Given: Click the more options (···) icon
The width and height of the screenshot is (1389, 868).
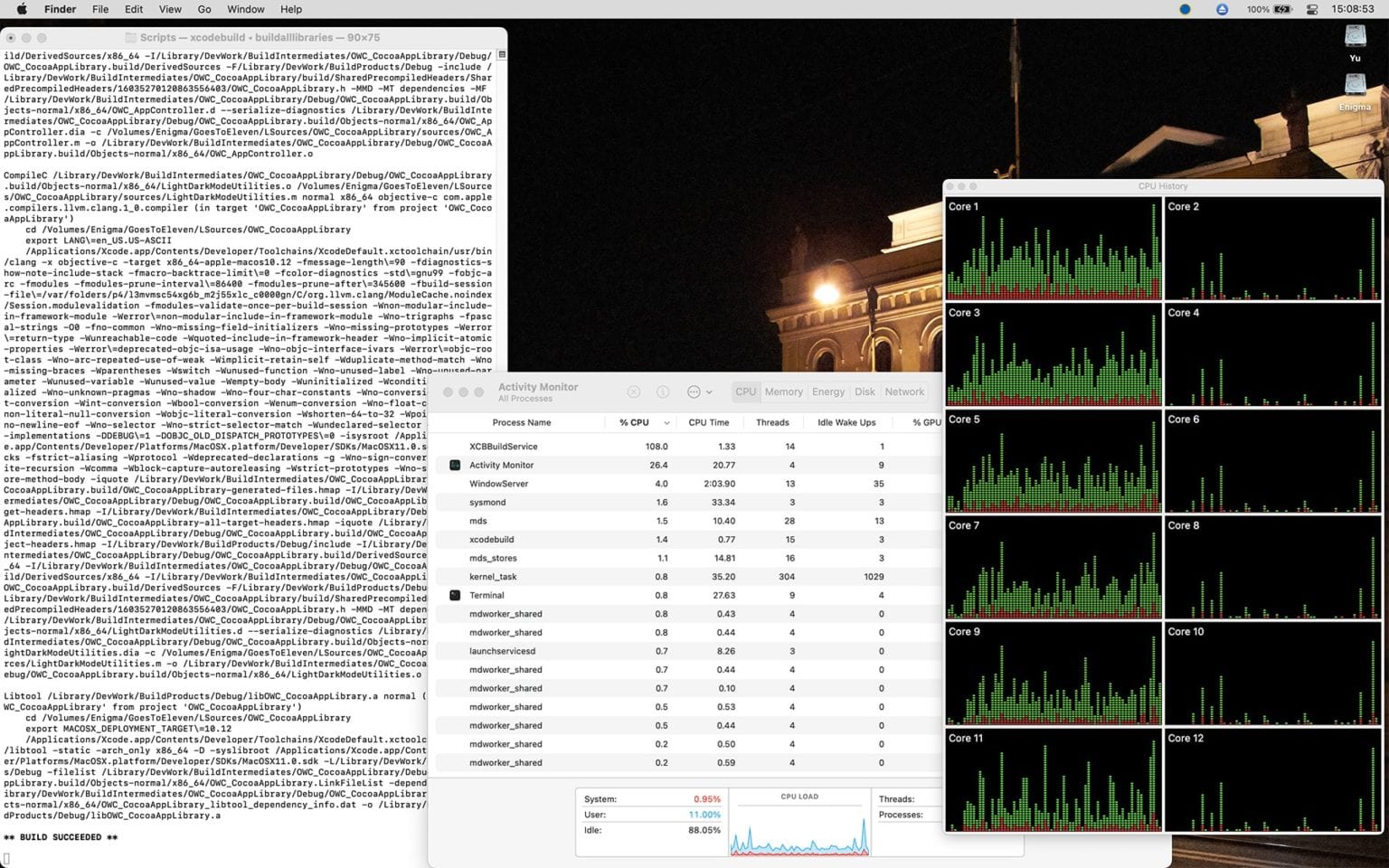Looking at the screenshot, I should point(694,392).
